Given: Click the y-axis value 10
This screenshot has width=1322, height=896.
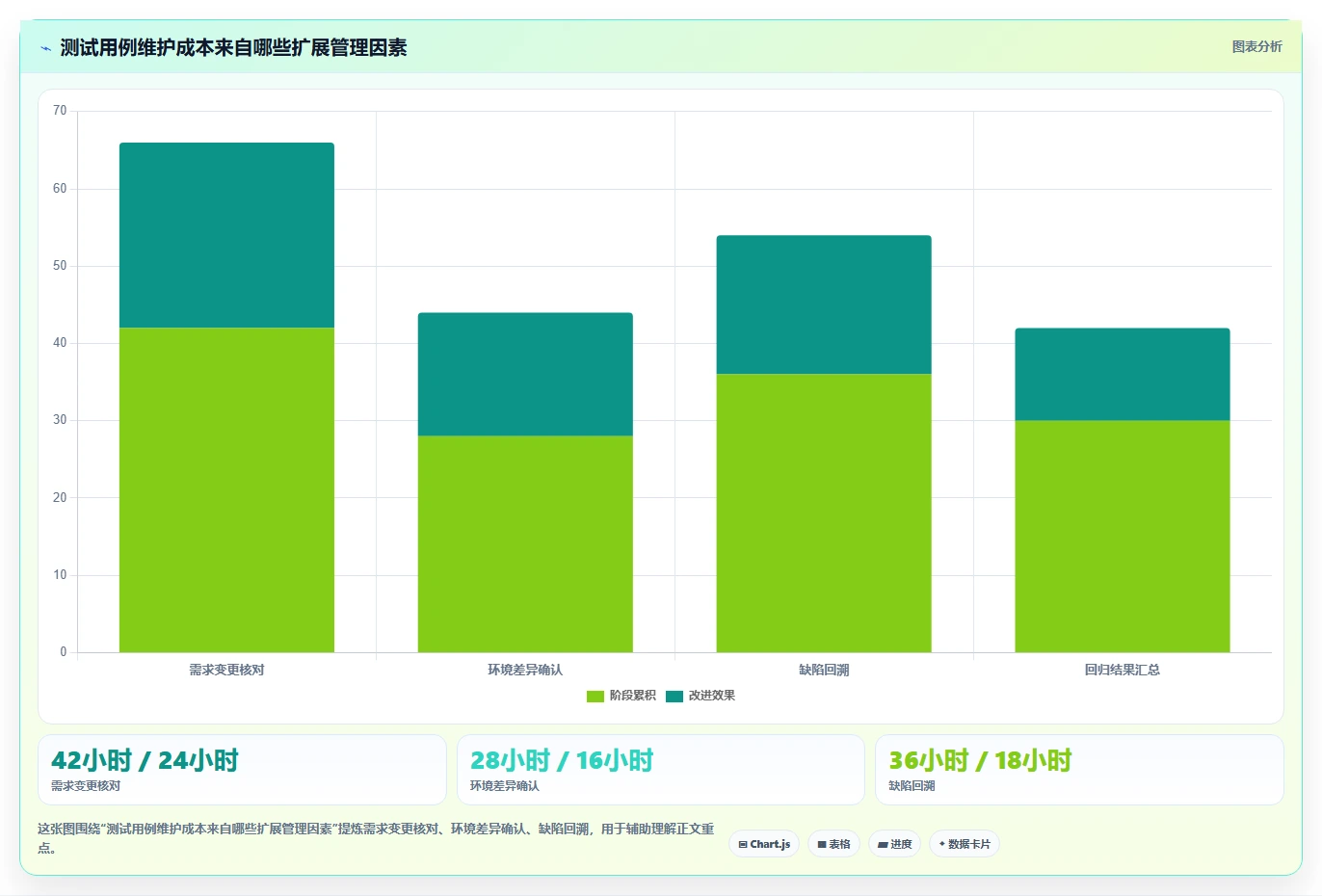Looking at the screenshot, I should click(60, 575).
